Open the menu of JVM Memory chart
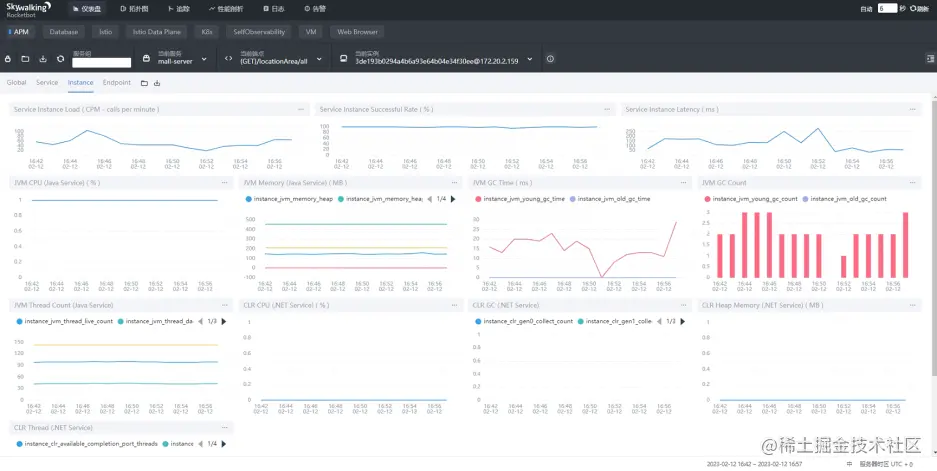Screen dimensions: 937x471 [454, 183]
